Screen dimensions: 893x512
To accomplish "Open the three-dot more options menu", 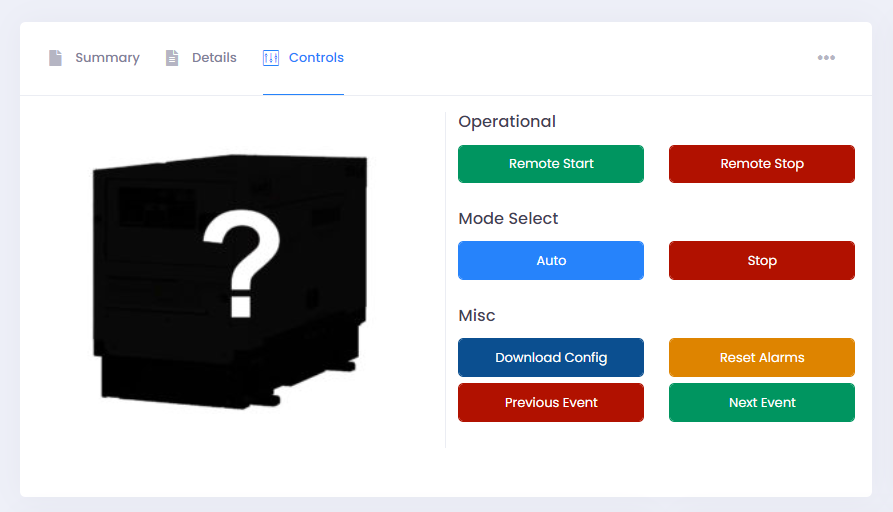I will [826, 58].
